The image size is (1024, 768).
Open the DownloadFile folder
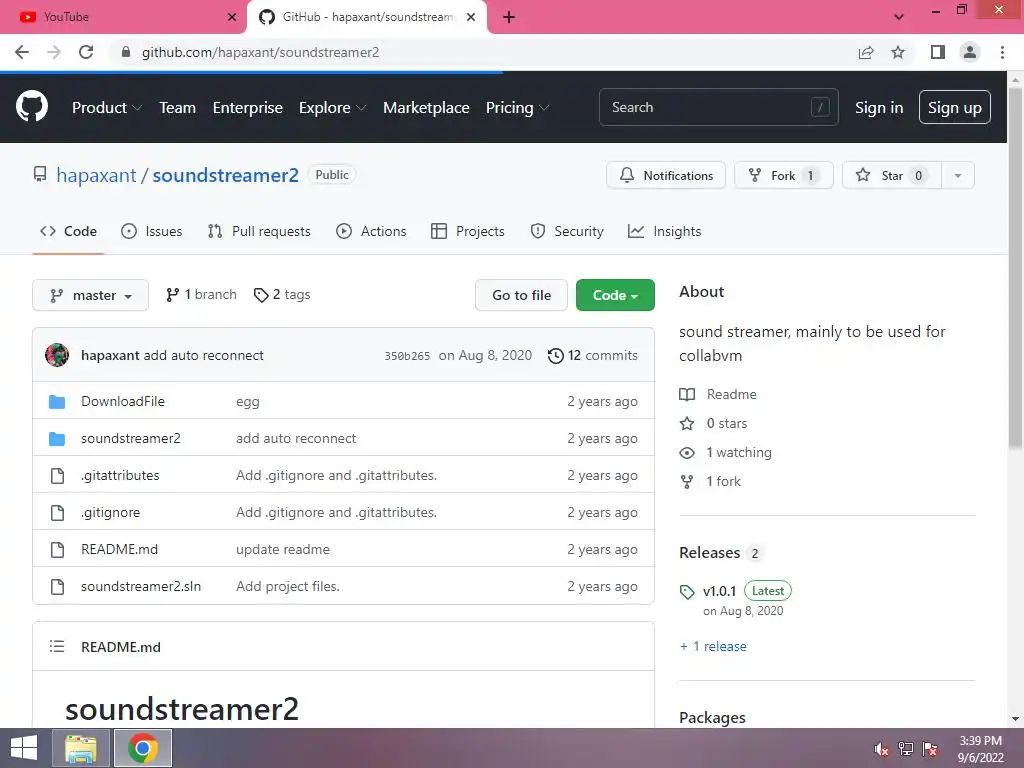point(122,402)
